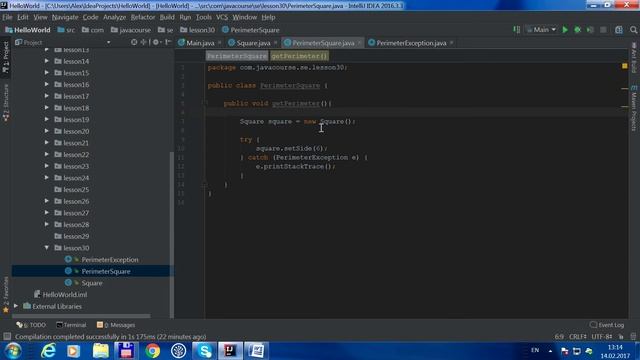Image resolution: width=640 pixels, height=360 pixels.
Task: Close the Square.java tab
Action: (276, 42)
